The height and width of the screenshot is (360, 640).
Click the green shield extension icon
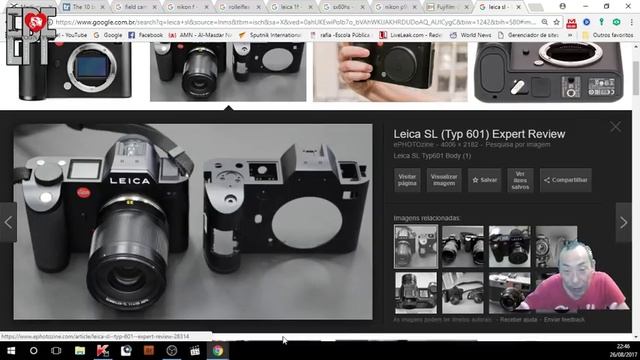(x=616, y=22)
